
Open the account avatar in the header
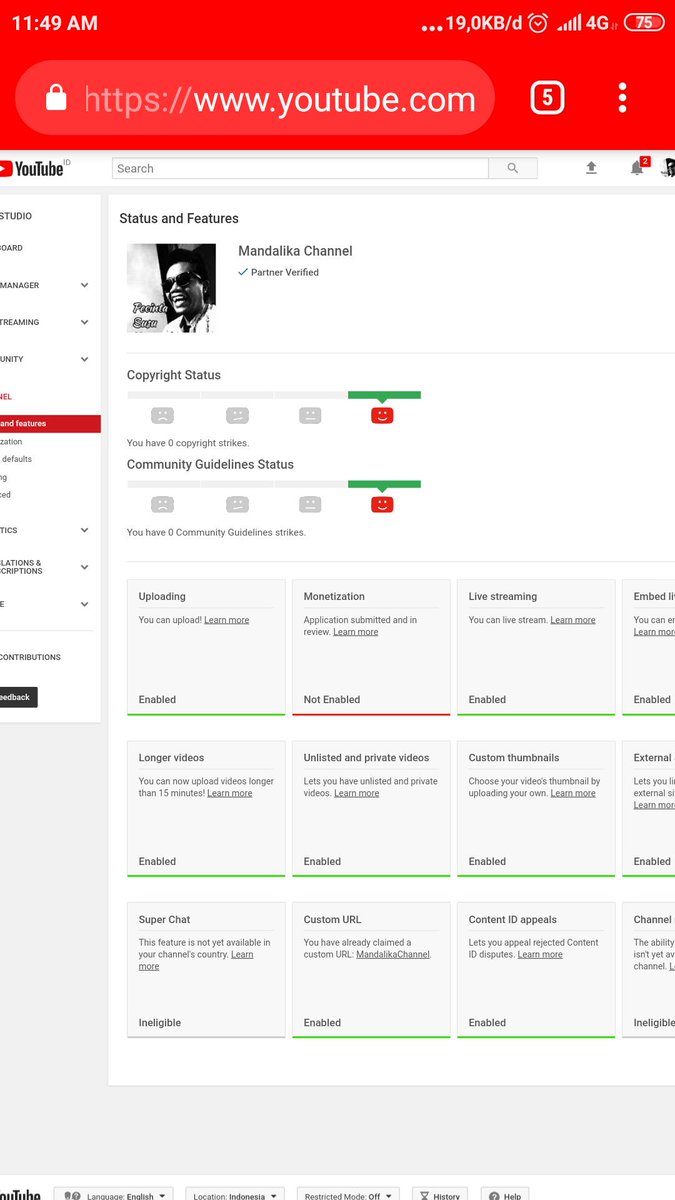[x=668, y=168]
